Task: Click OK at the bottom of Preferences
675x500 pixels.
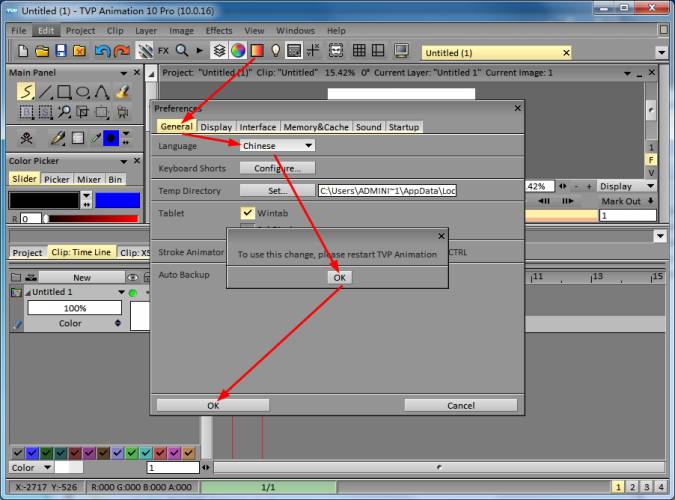Action: (213, 405)
